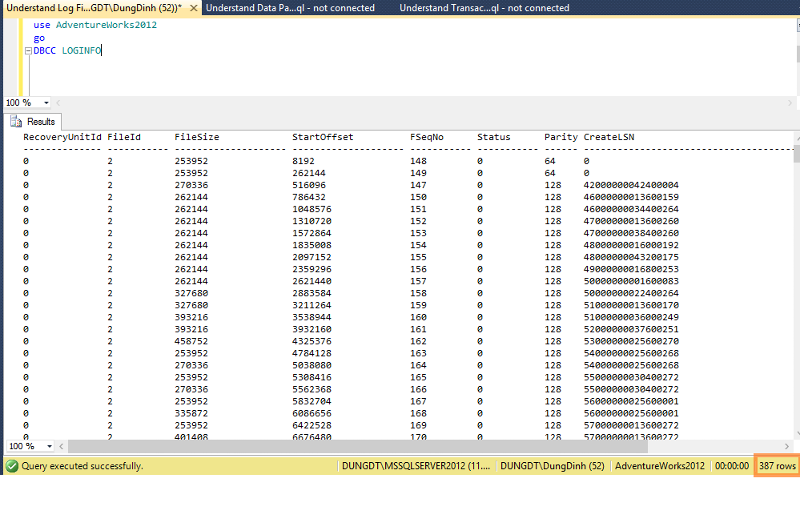Click Parity value 64 in first row

(x=549, y=161)
